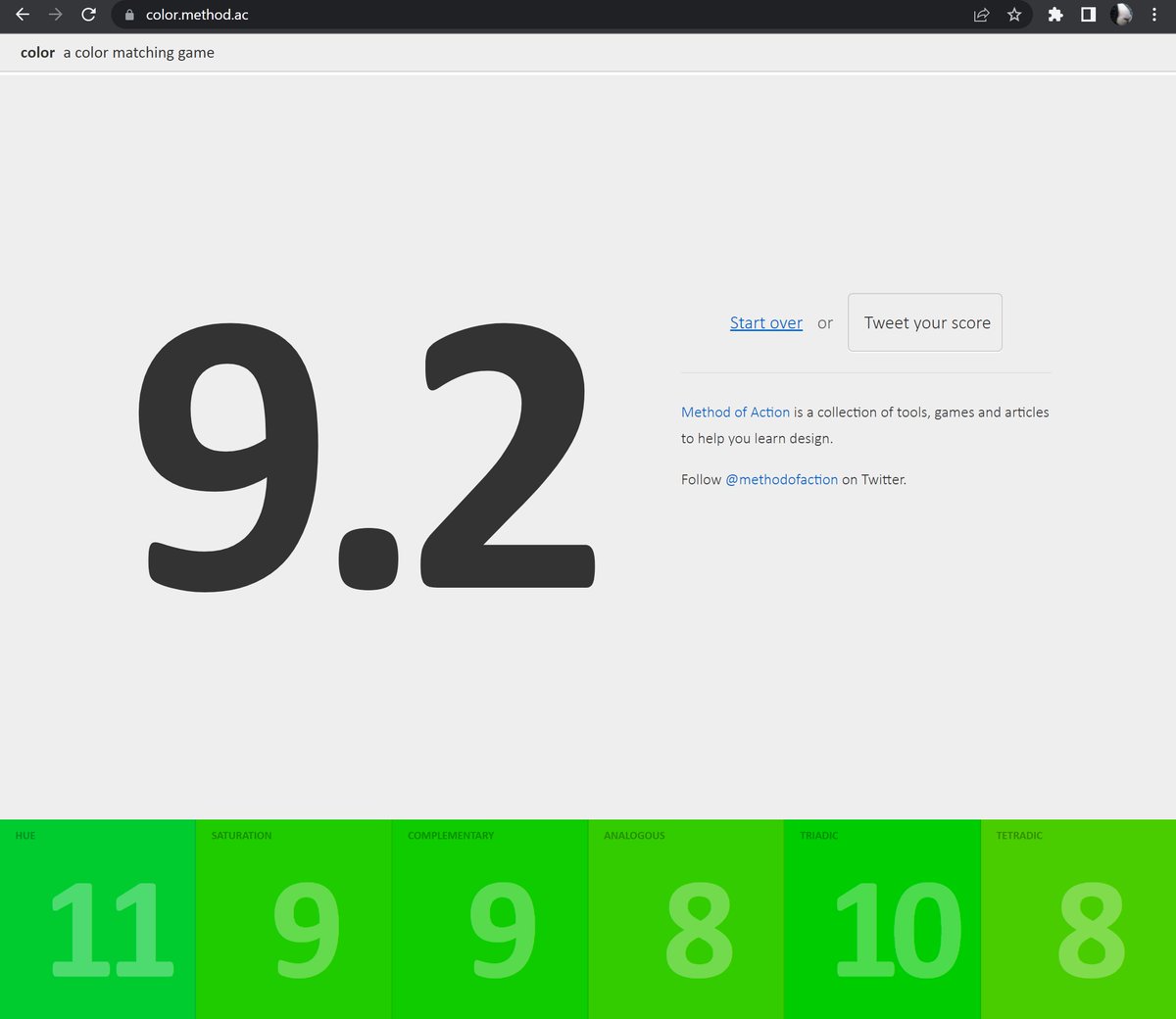
Task: Click the 'on Twitter.' text
Action: click(x=874, y=480)
